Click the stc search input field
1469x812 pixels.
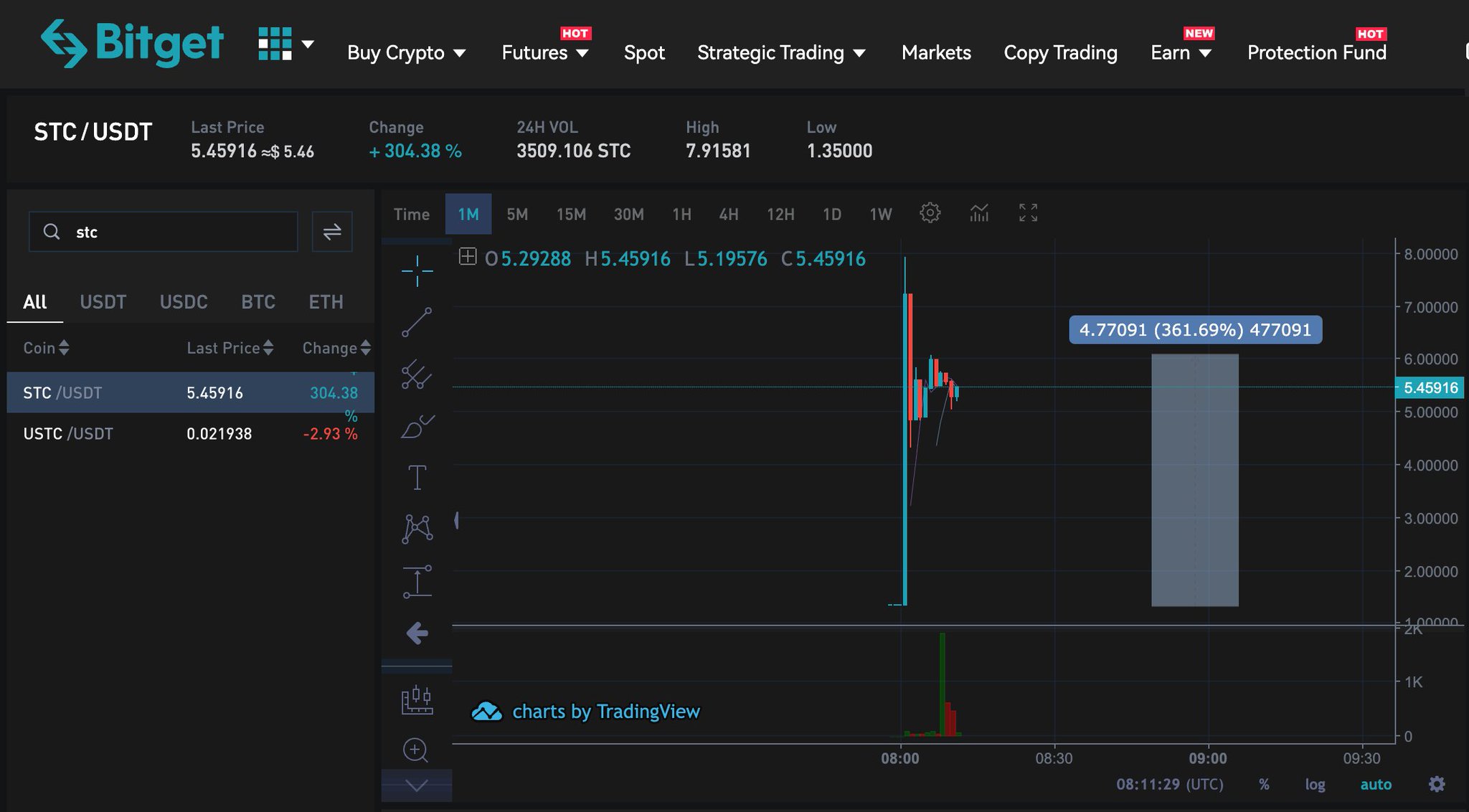pyautogui.click(x=163, y=232)
